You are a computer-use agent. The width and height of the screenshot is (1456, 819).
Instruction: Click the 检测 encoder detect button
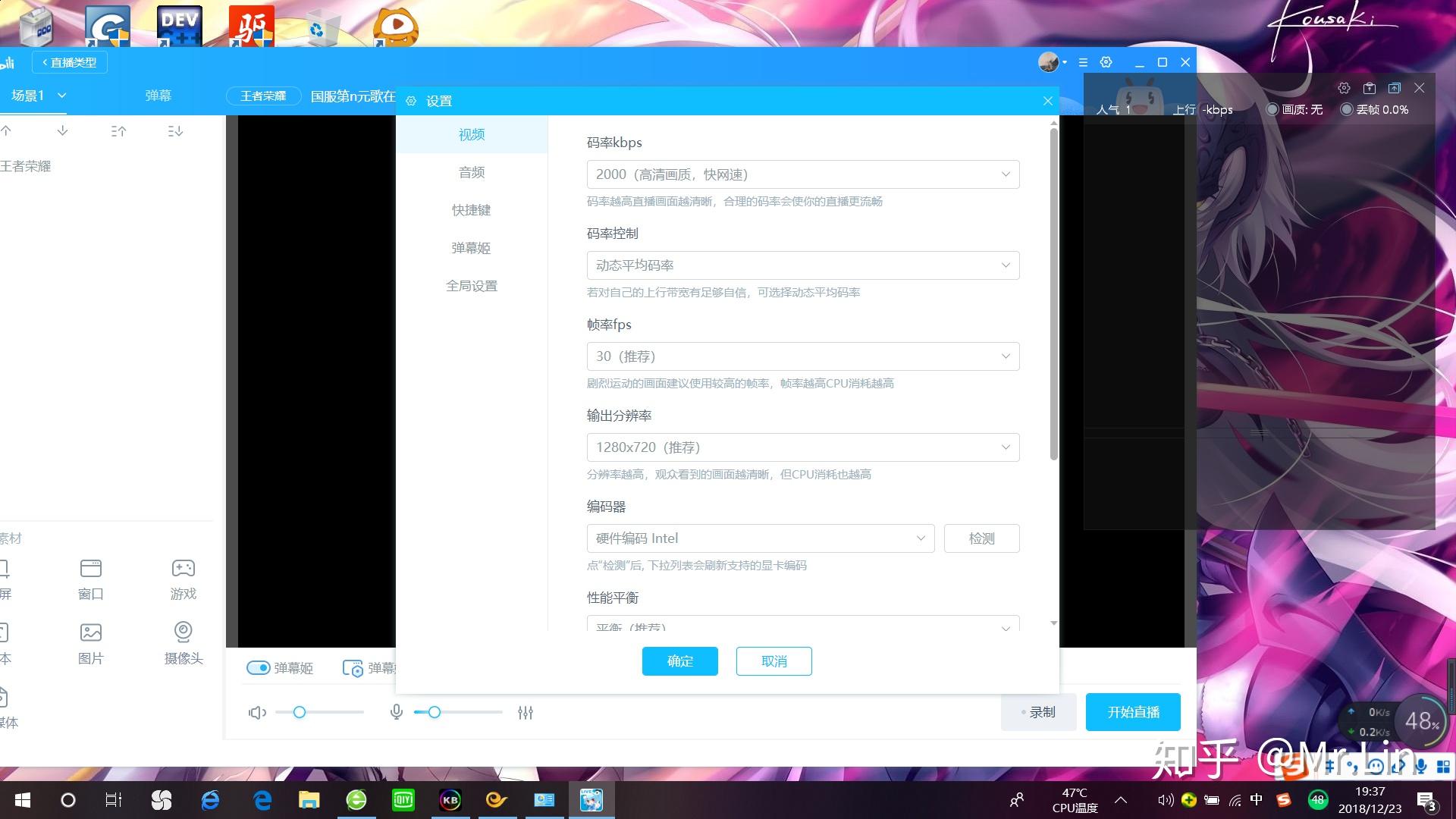(x=981, y=538)
